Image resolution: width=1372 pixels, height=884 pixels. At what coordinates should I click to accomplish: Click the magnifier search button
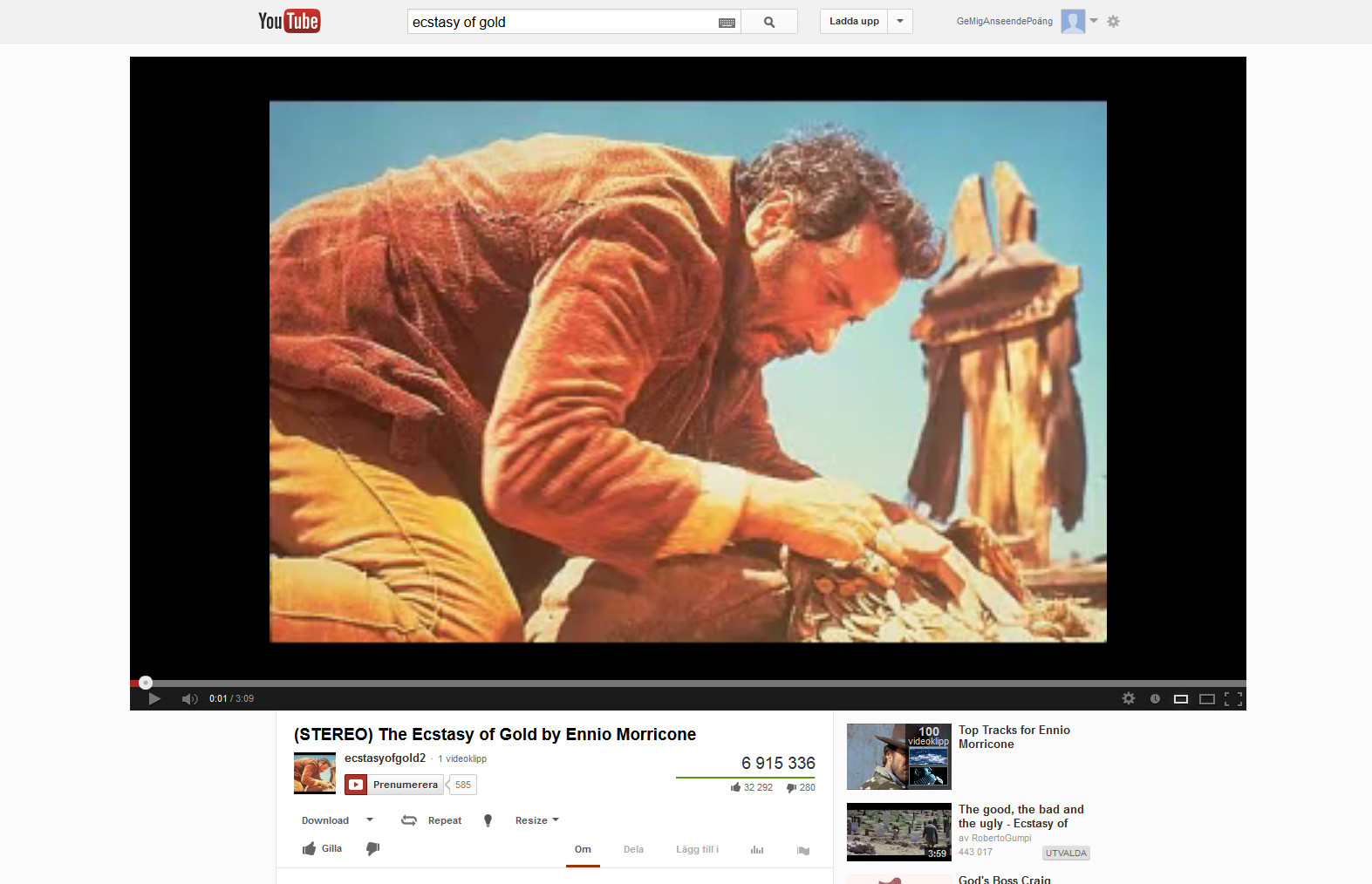(x=769, y=22)
